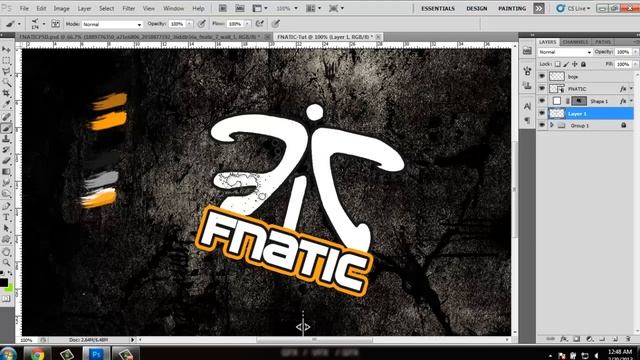
Task: Toggle Quick Mask mode icon
Action: (6, 299)
